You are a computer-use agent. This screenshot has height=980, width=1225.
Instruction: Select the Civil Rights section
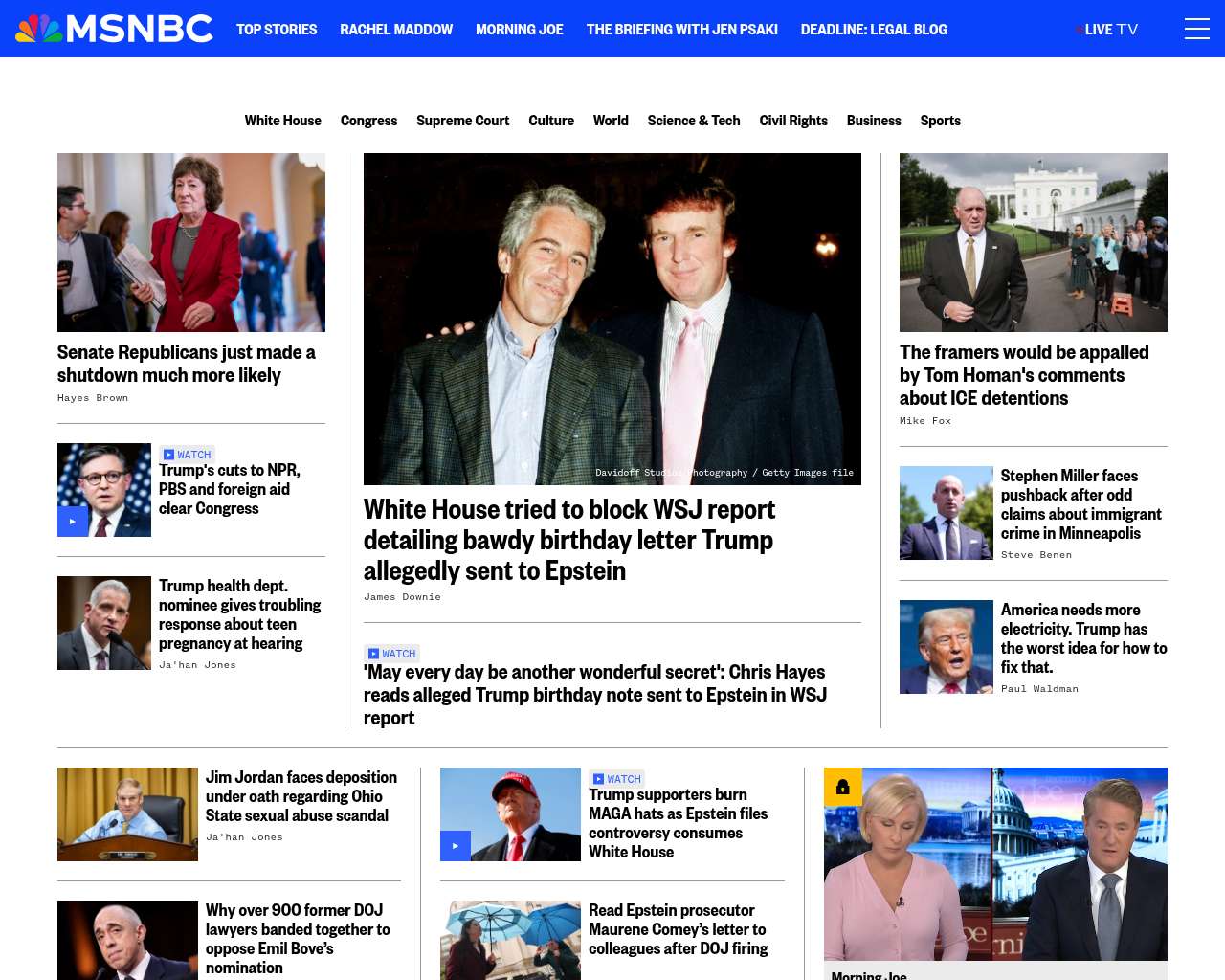(x=793, y=121)
